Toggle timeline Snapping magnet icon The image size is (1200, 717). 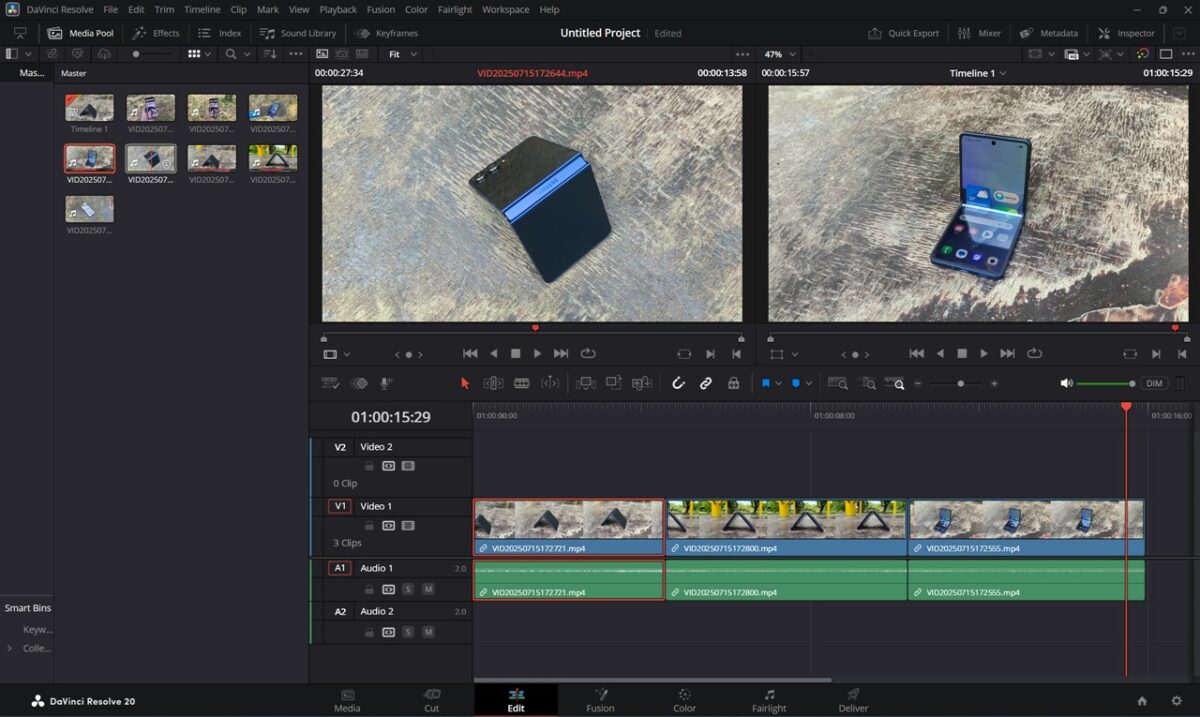click(678, 383)
